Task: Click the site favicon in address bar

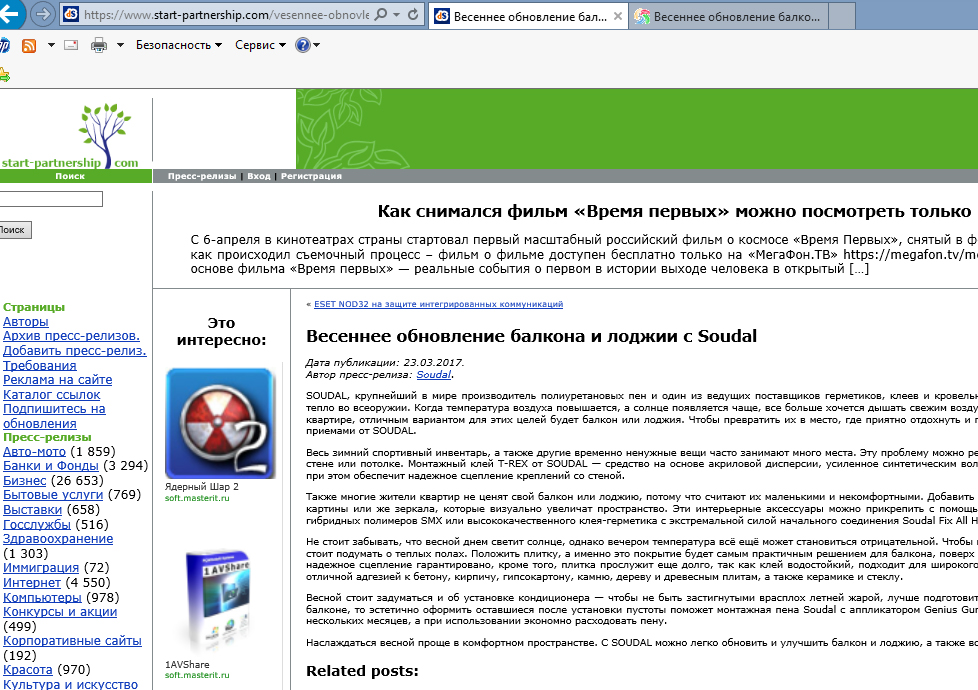Action: pos(71,14)
